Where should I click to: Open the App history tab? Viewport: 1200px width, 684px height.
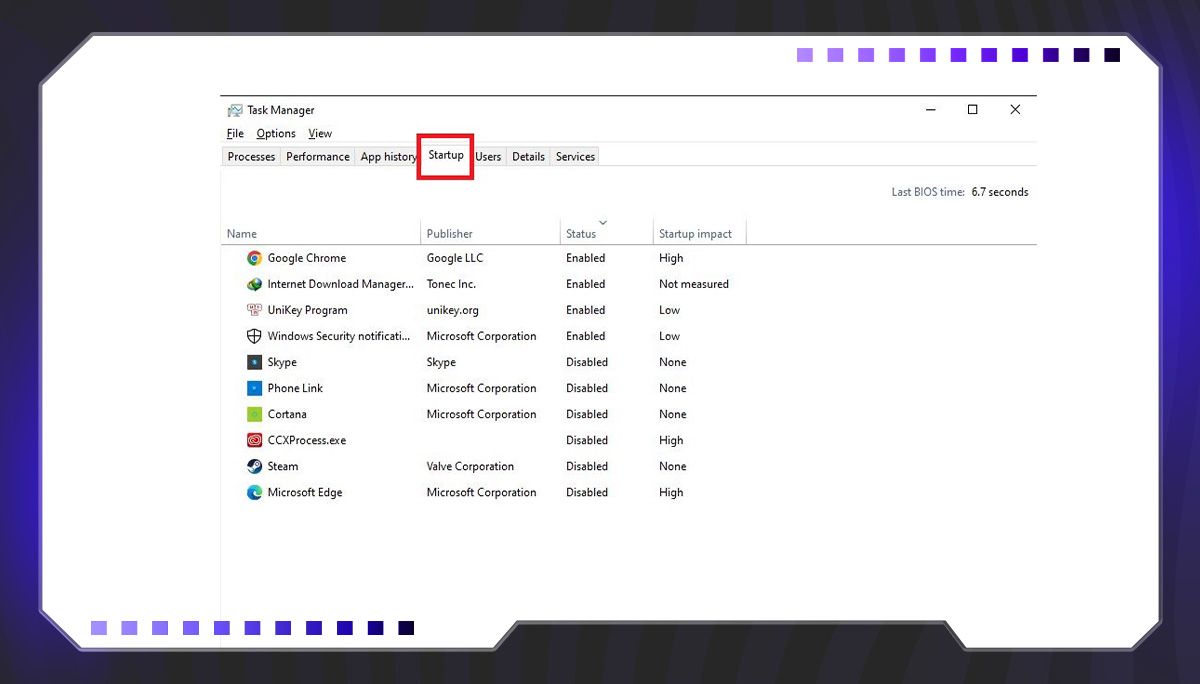coord(387,157)
